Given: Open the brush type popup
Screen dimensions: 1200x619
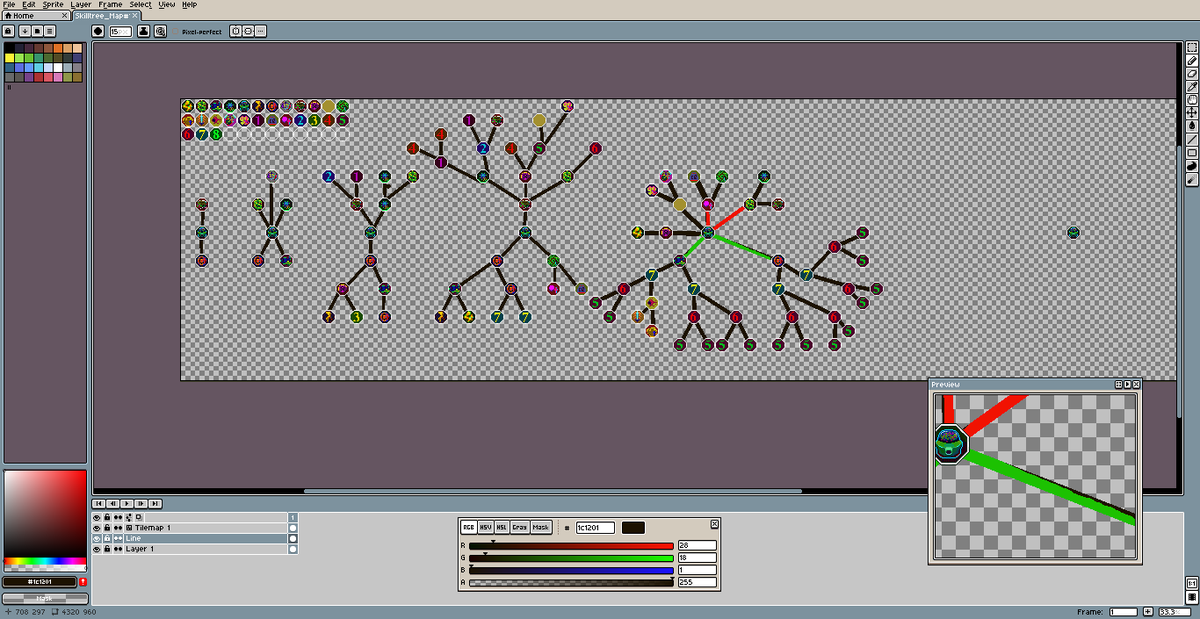Looking at the screenshot, I should click(98, 31).
